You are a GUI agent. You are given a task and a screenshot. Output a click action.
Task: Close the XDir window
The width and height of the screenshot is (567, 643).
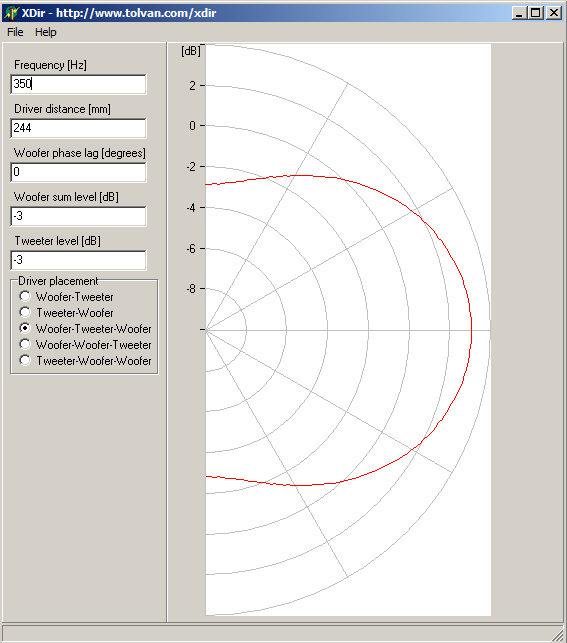(554, 13)
